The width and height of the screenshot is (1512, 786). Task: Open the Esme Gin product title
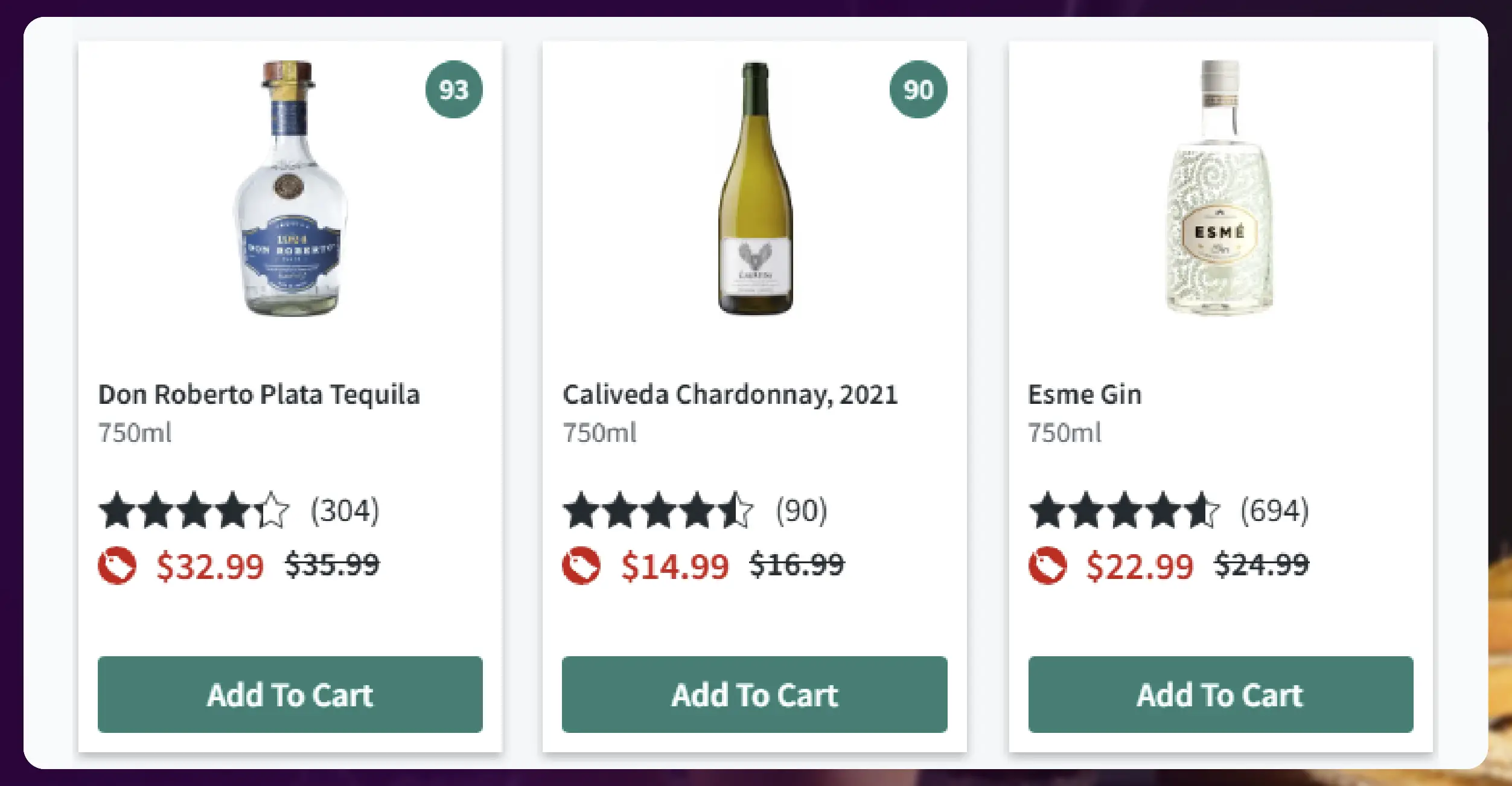1085,395
